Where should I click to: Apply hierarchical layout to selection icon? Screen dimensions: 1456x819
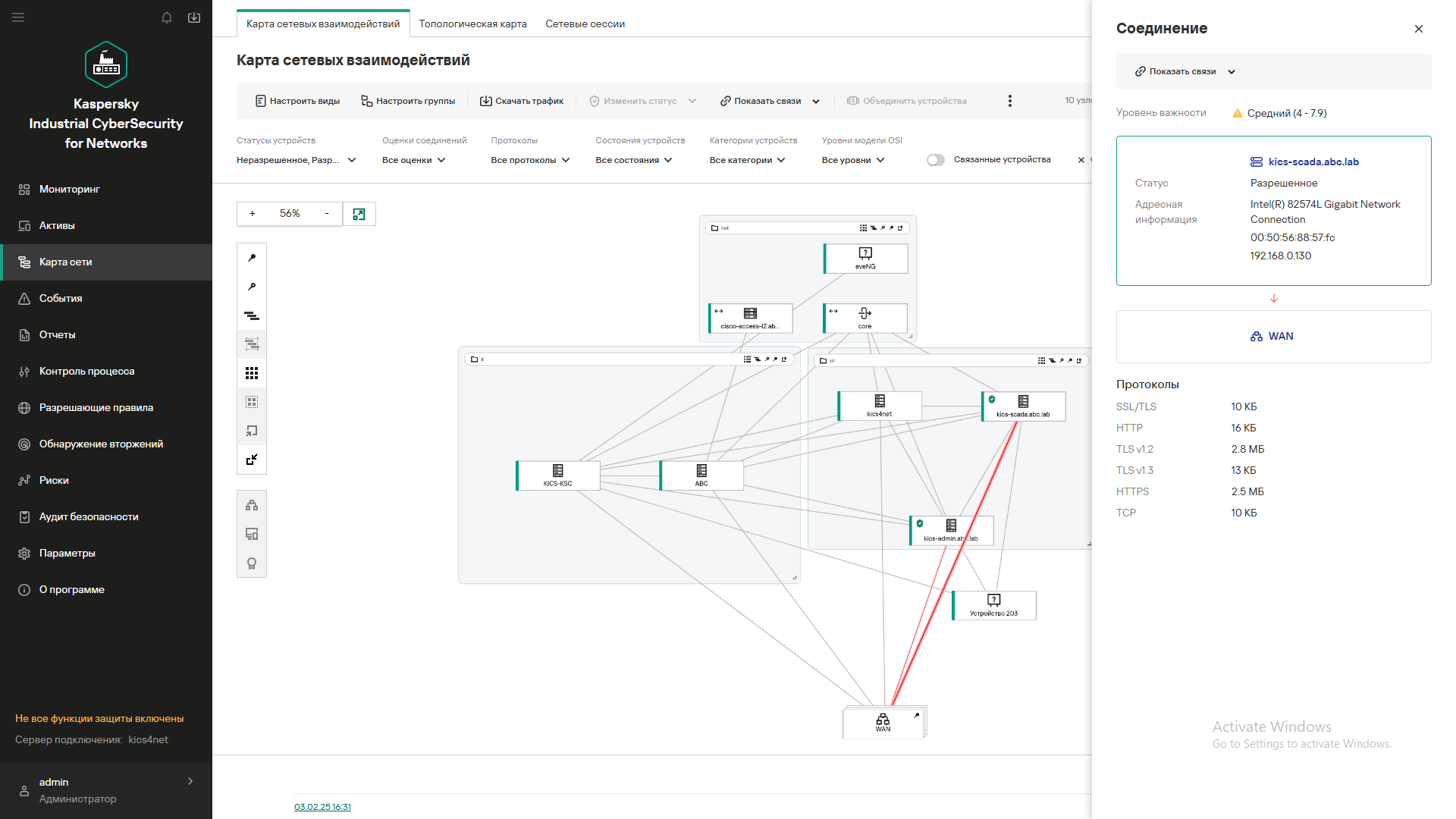252,344
